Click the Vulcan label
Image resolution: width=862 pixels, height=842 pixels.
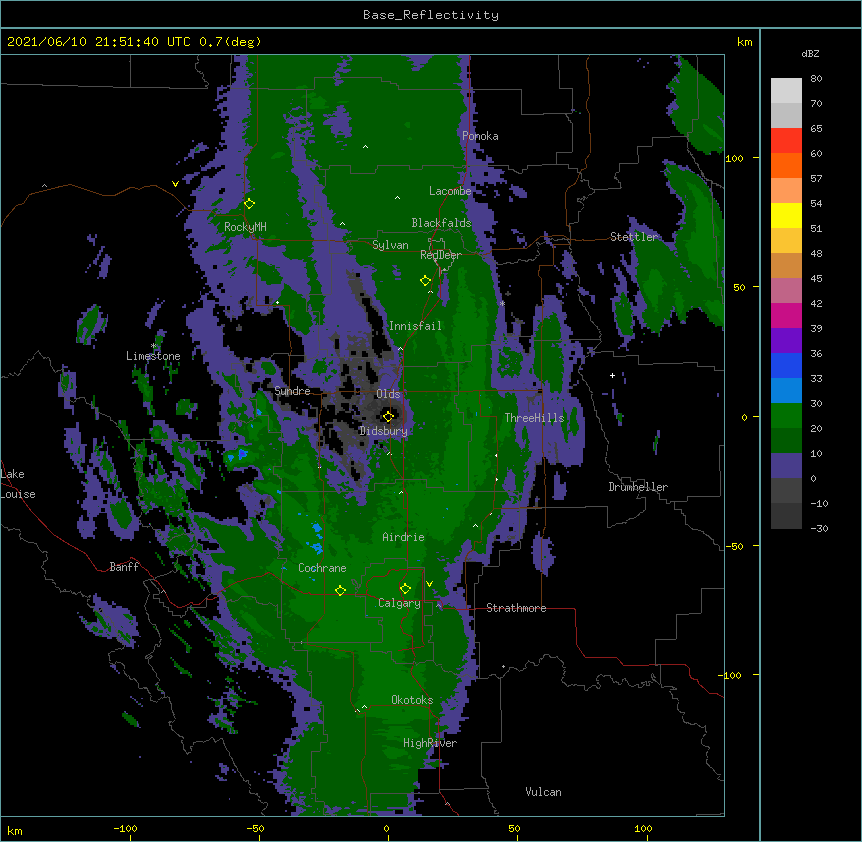[544, 792]
